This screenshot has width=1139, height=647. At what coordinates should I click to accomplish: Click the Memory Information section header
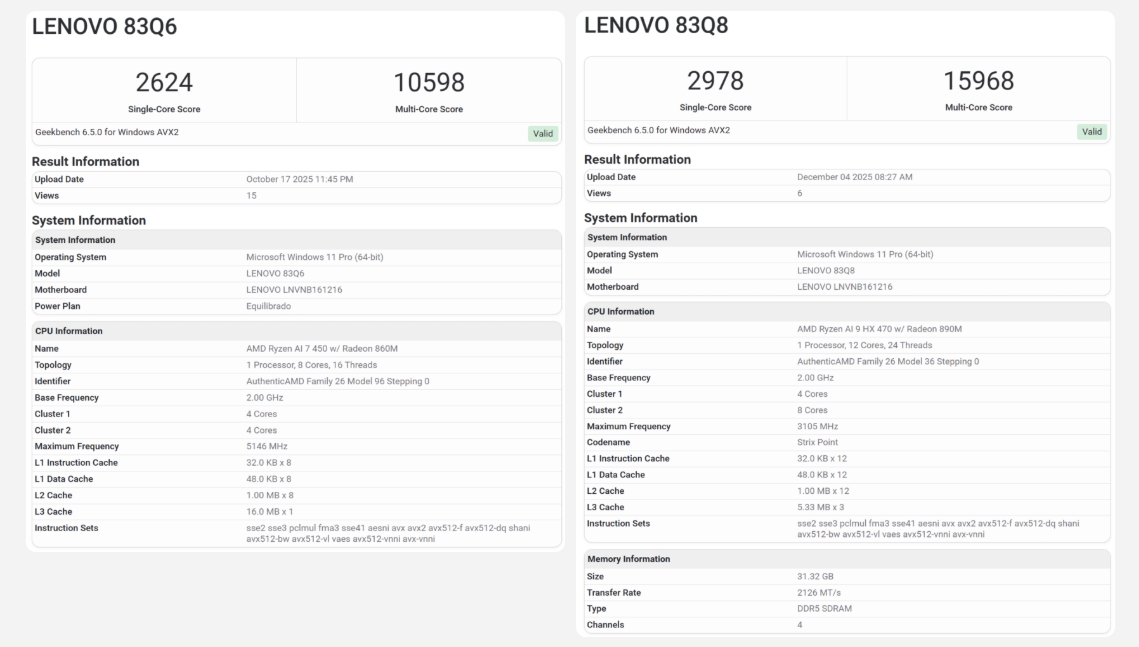pos(629,559)
